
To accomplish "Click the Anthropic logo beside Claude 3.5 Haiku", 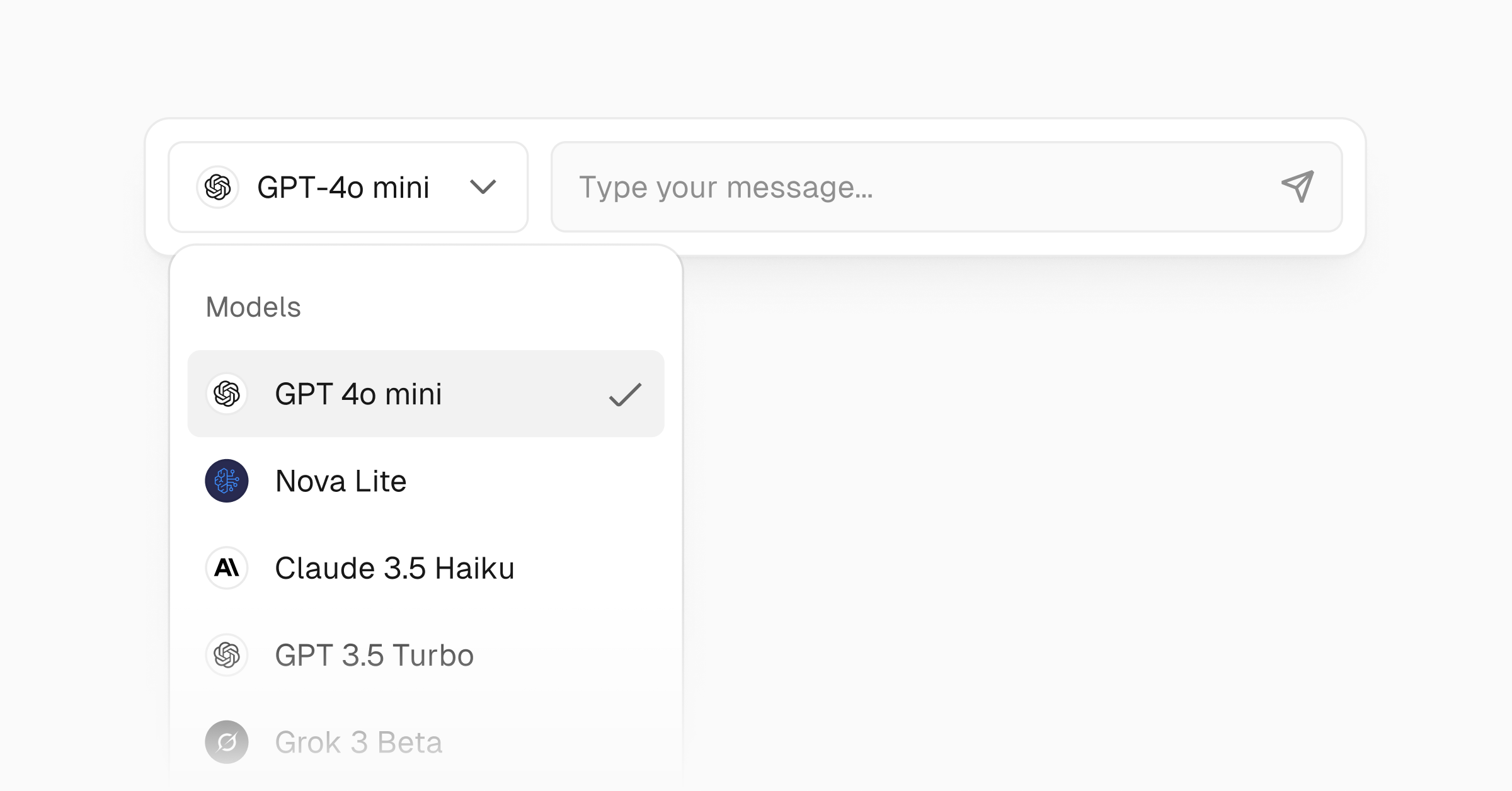I will click(227, 568).
